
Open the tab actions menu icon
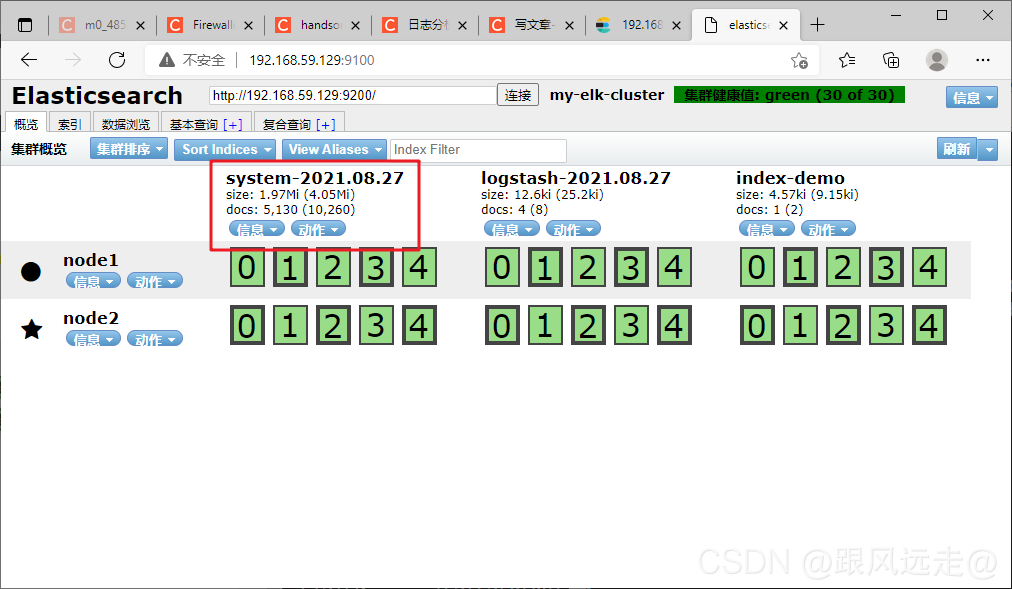(x=25, y=25)
